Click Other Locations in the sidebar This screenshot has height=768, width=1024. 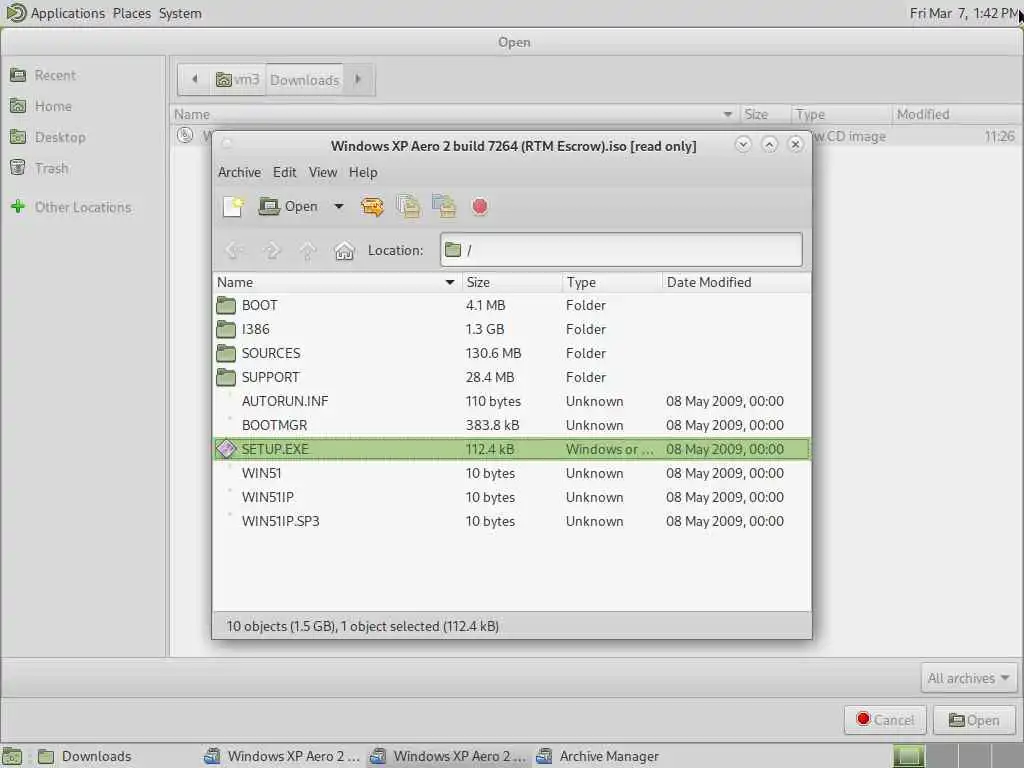point(82,207)
